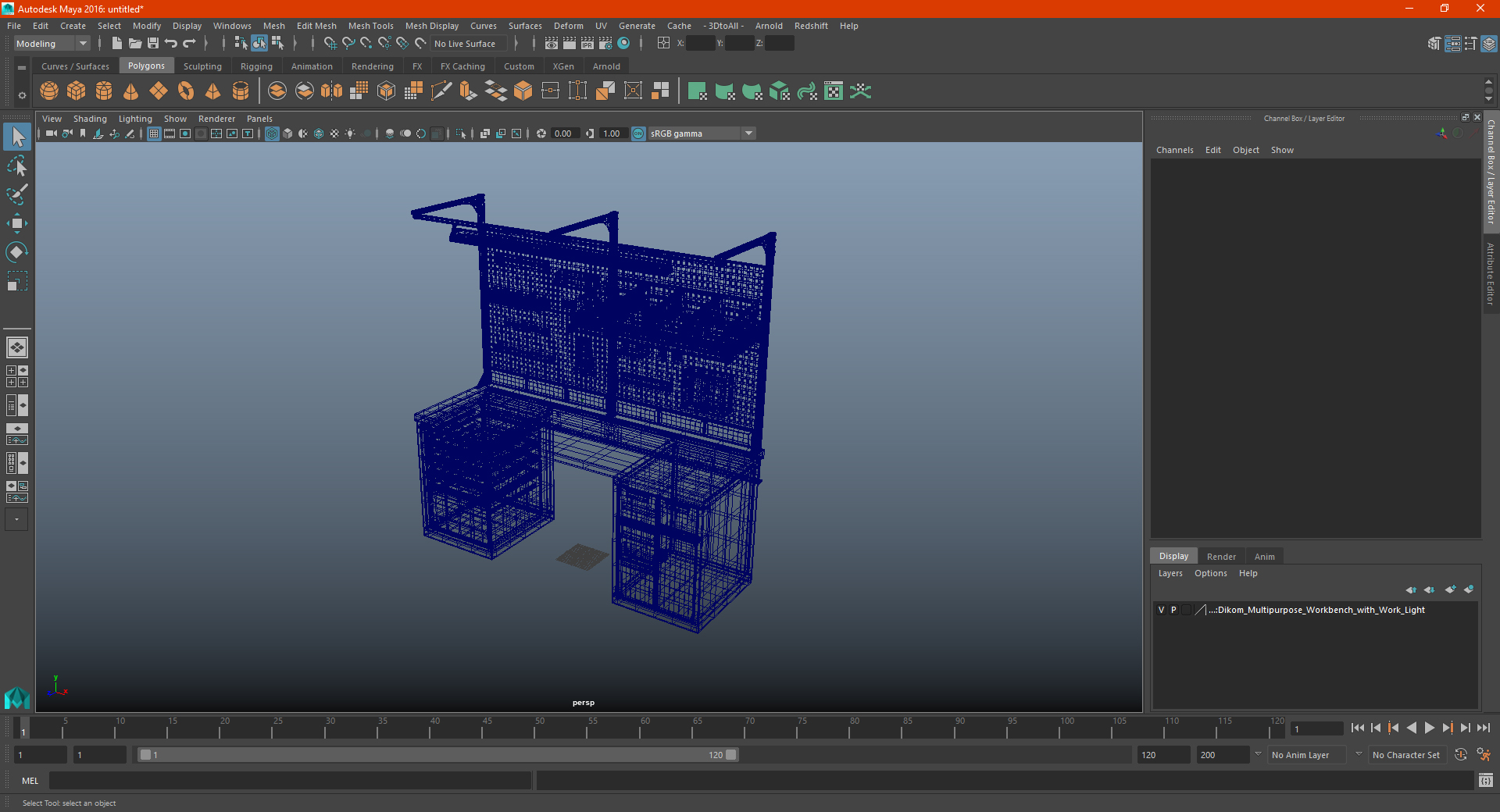
Task: Open Layers menu in layer editor
Action: pos(1170,573)
